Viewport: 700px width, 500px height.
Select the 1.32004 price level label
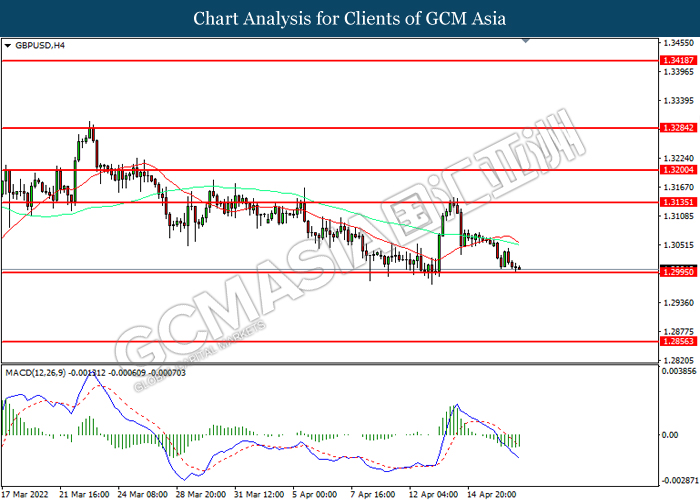pyautogui.click(x=678, y=170)
